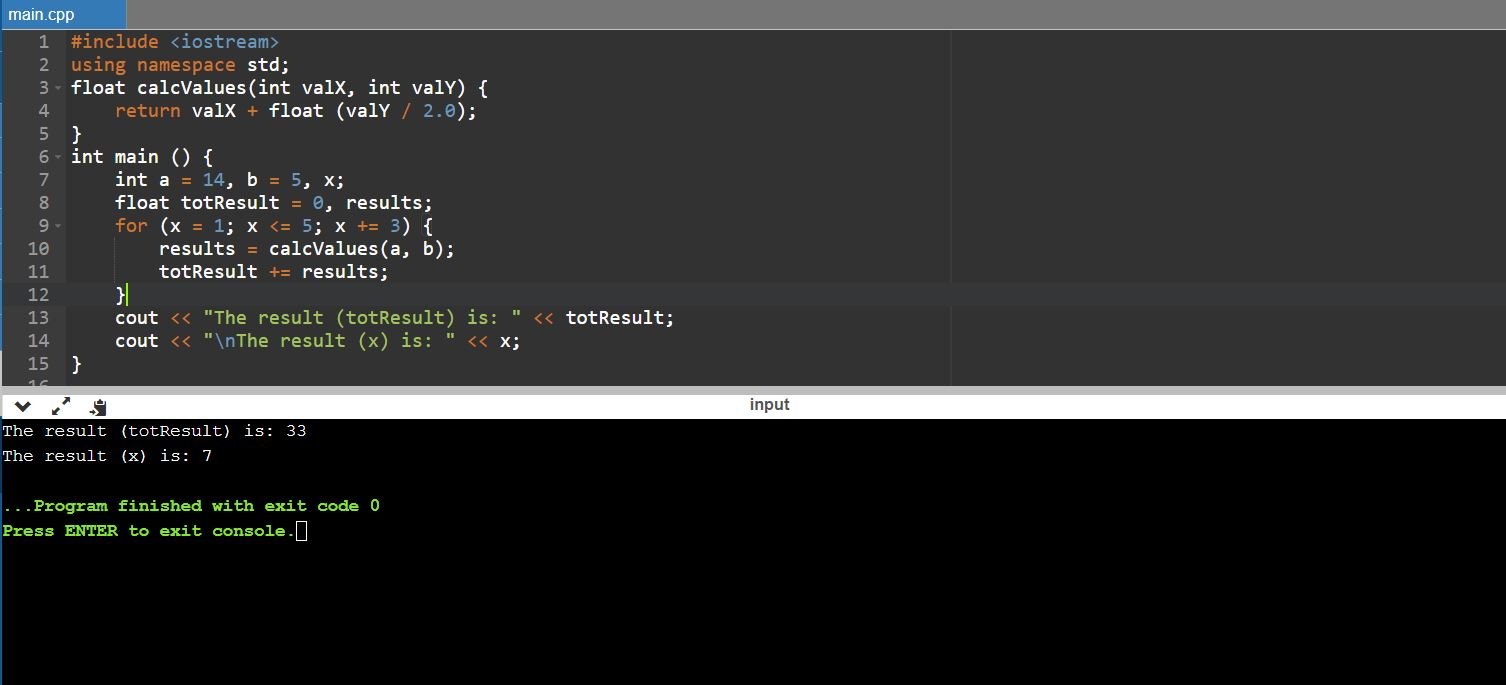Place cursor on the #include <iostream> line
The width and height of the screenshot is (1506, 685).
point(174,42)
